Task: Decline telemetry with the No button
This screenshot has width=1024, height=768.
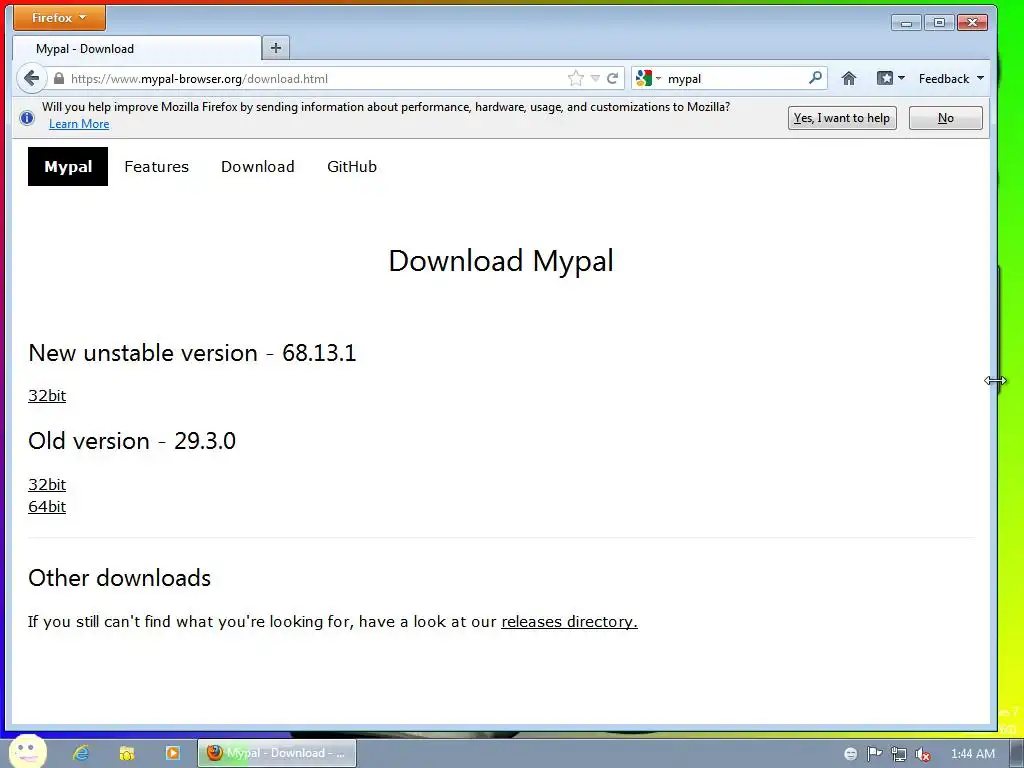Action: (946, 118)
